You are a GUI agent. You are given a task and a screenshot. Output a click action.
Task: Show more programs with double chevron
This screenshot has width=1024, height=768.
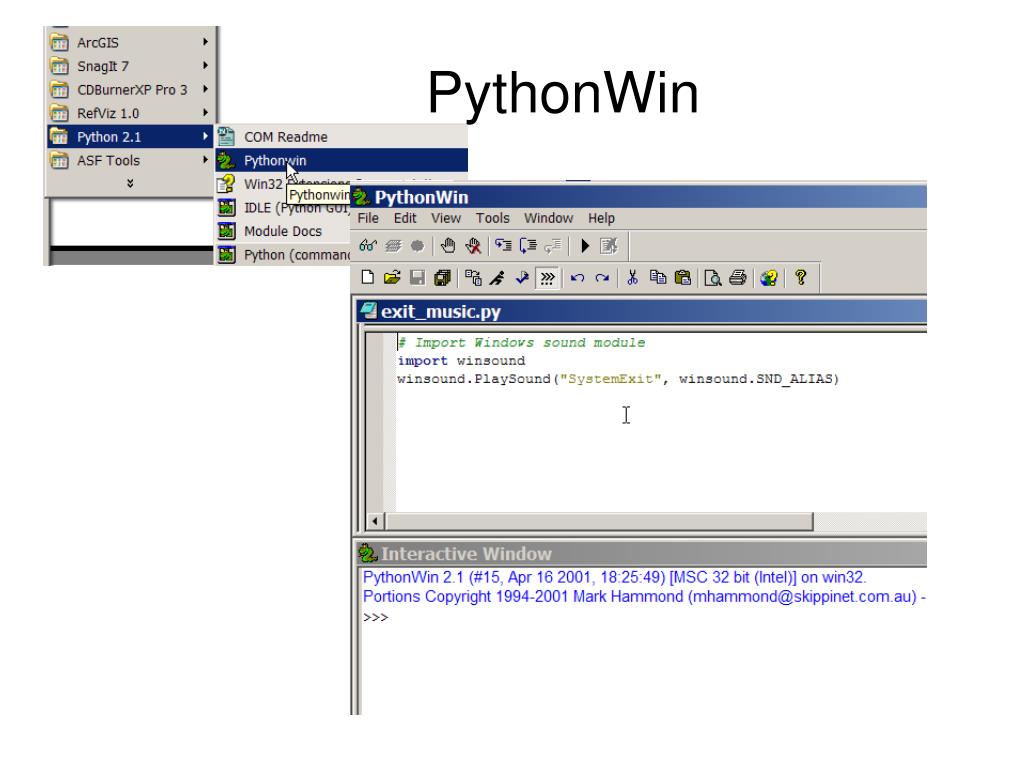pos(130,184)
